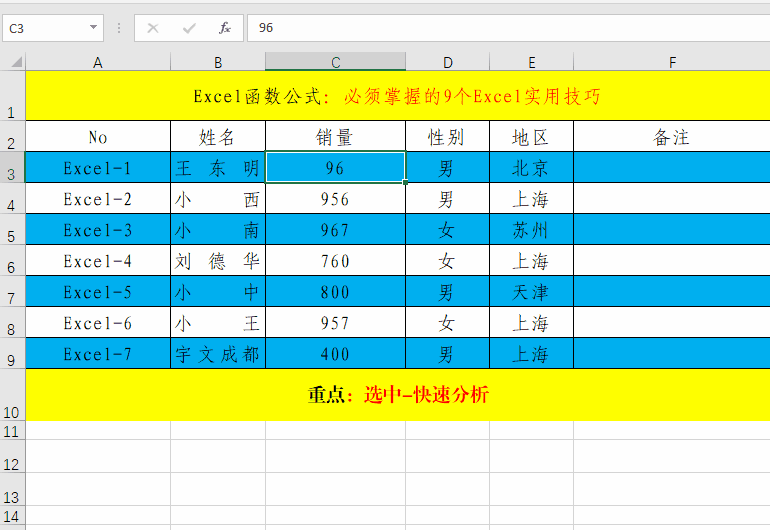
Task: Open the Name Box dropdown arrow
Action: click(x=93, y=28)
